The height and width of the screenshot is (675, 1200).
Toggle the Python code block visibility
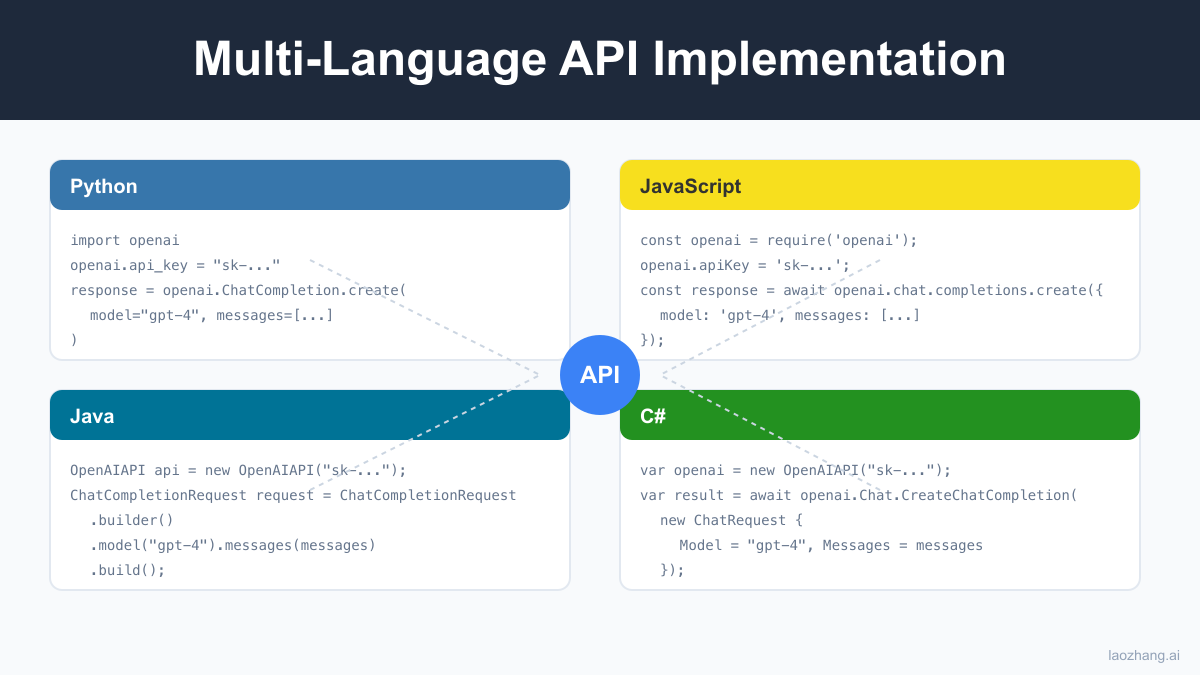(x=310, y=290)
